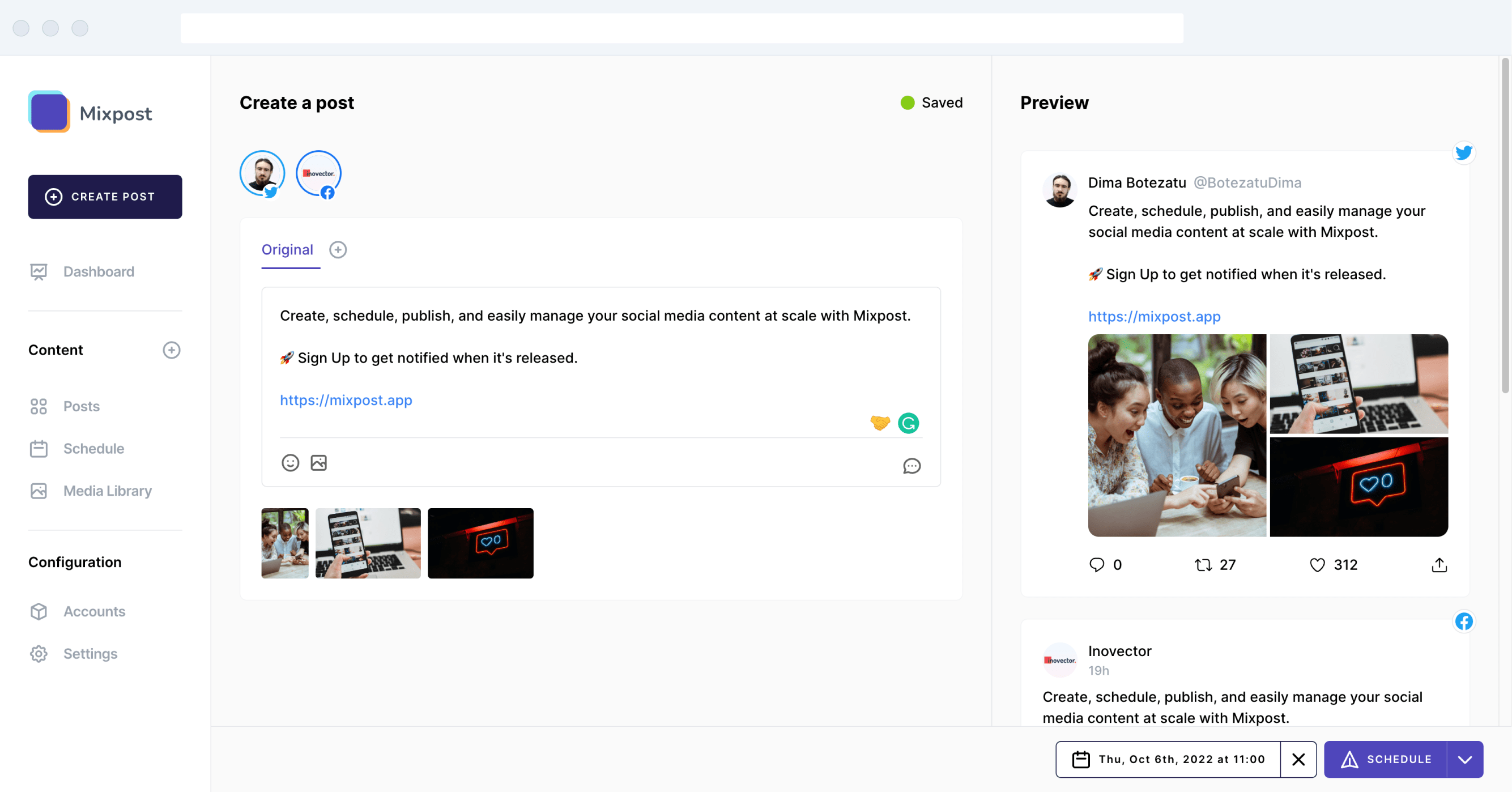Click the image upload icon
The width and height of the screenshot is (1512, 792).
318,463
